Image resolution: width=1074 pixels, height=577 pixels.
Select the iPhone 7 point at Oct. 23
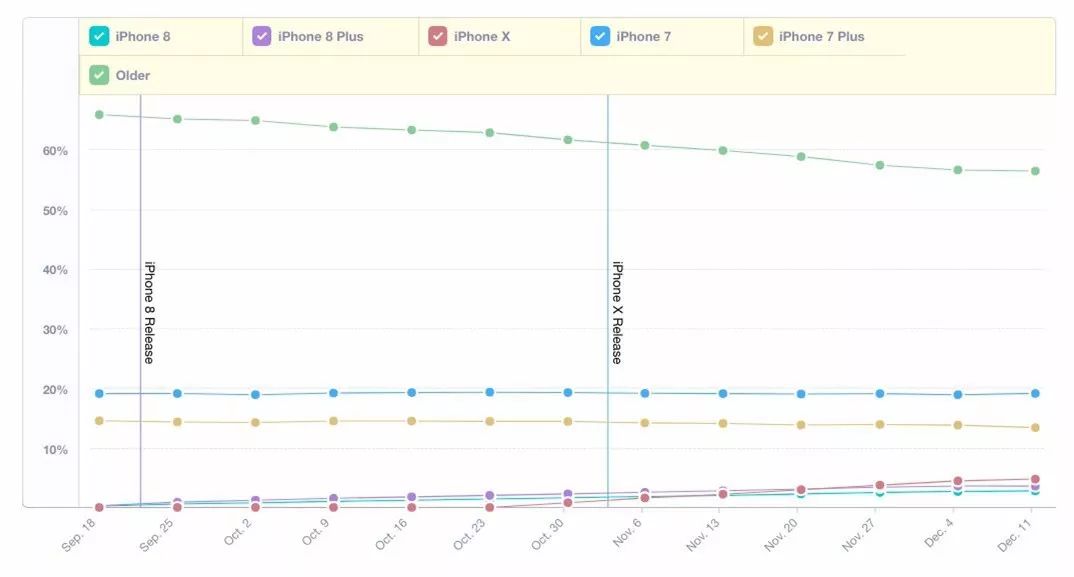click(489, 392)
